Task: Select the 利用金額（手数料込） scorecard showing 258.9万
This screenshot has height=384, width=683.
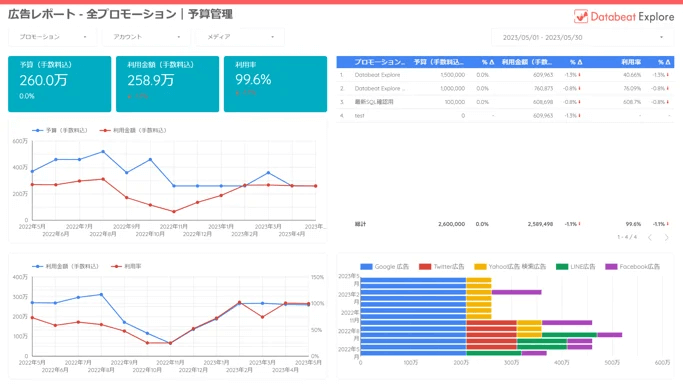Action: click(x=167, y=84)
